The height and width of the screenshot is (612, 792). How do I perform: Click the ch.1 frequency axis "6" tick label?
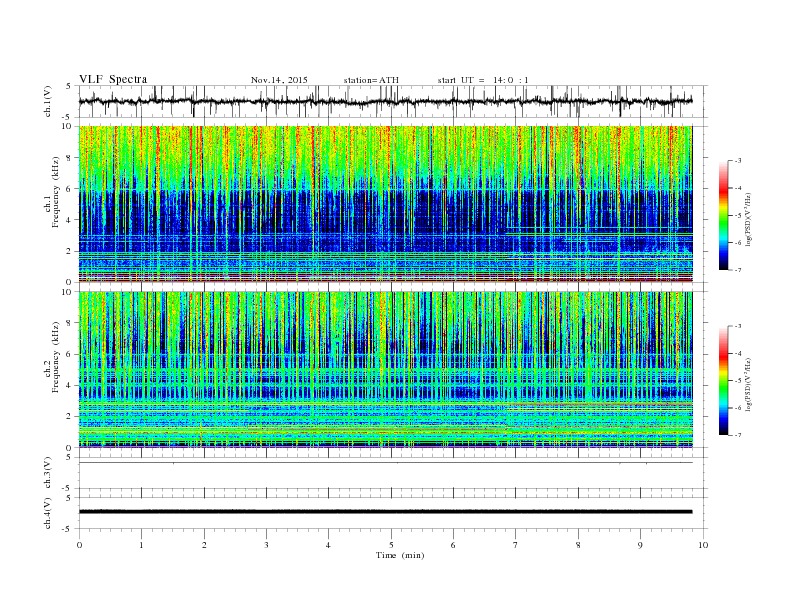pos(69,189)
